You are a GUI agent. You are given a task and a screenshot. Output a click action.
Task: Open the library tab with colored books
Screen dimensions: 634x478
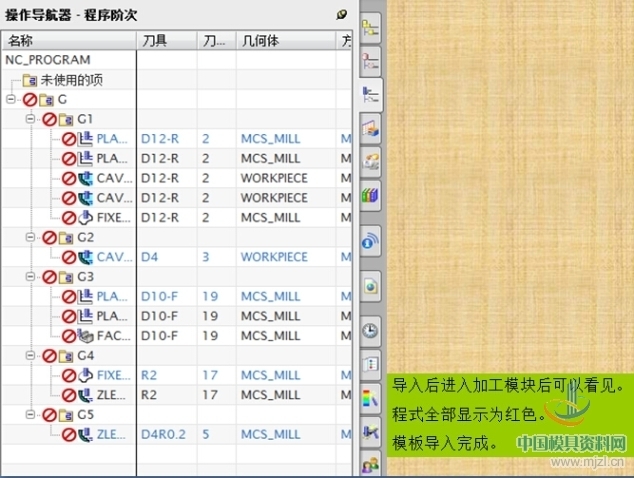point(371,193)
